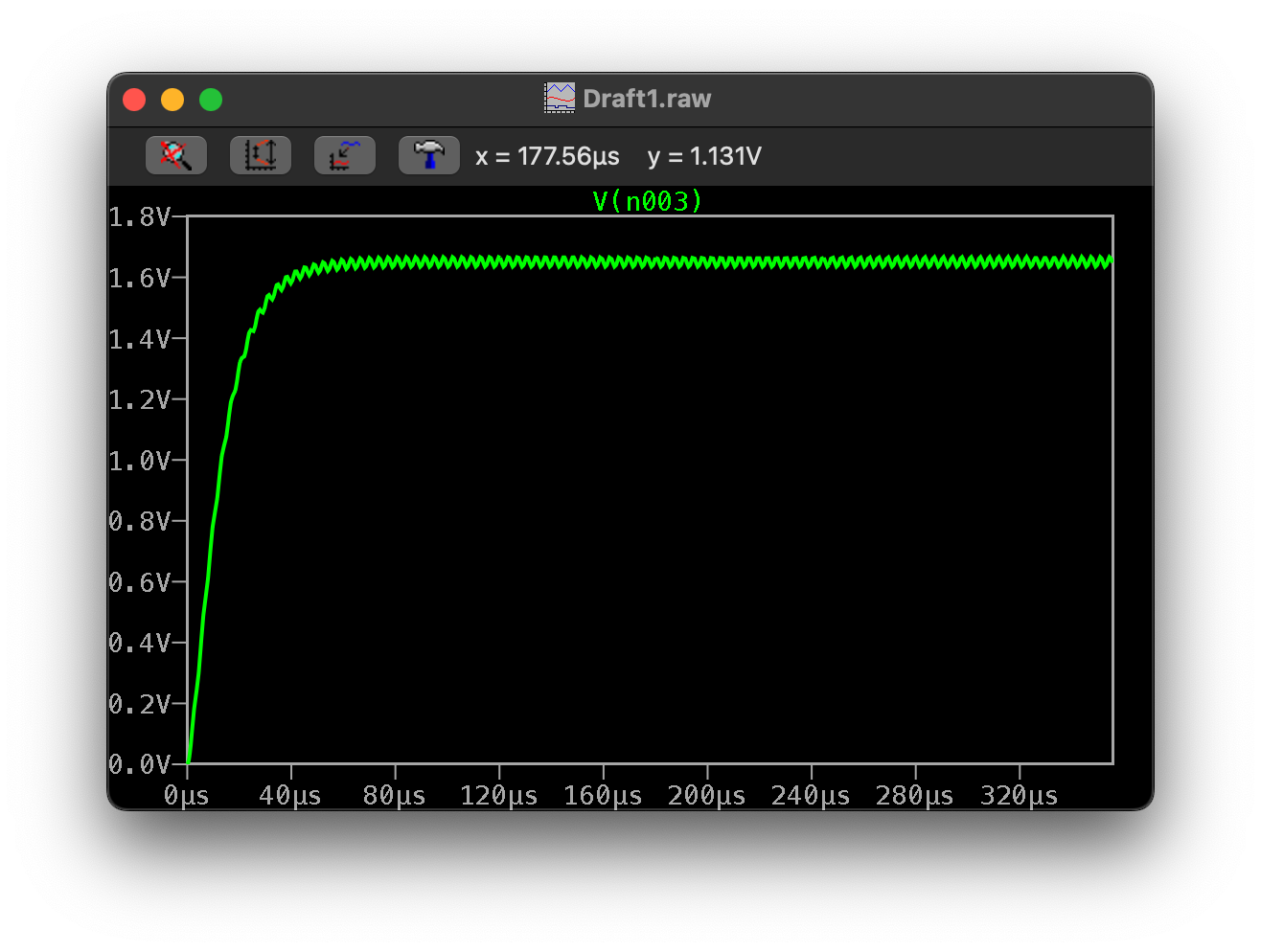Maximize the window with the green button
Screen dimensions: 1261x952
coord(211,100)
